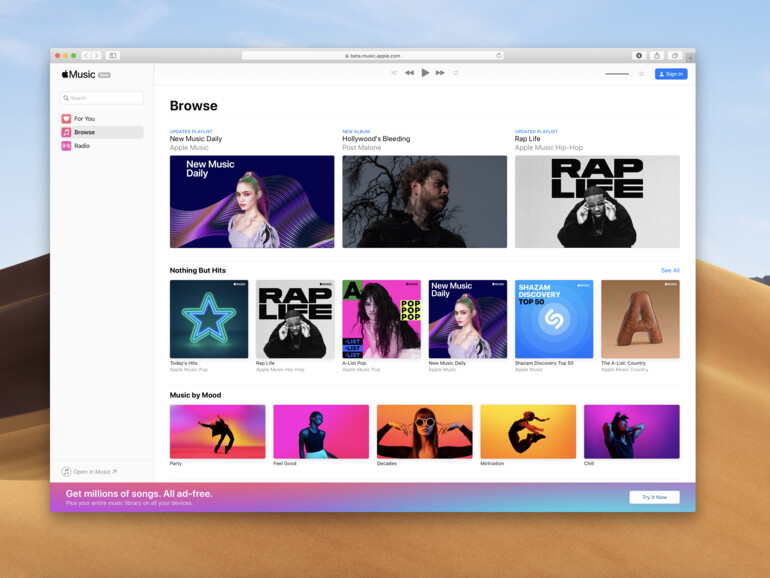Open Safari downloads icon
The image size is (770, 578).
coord(638,55)
